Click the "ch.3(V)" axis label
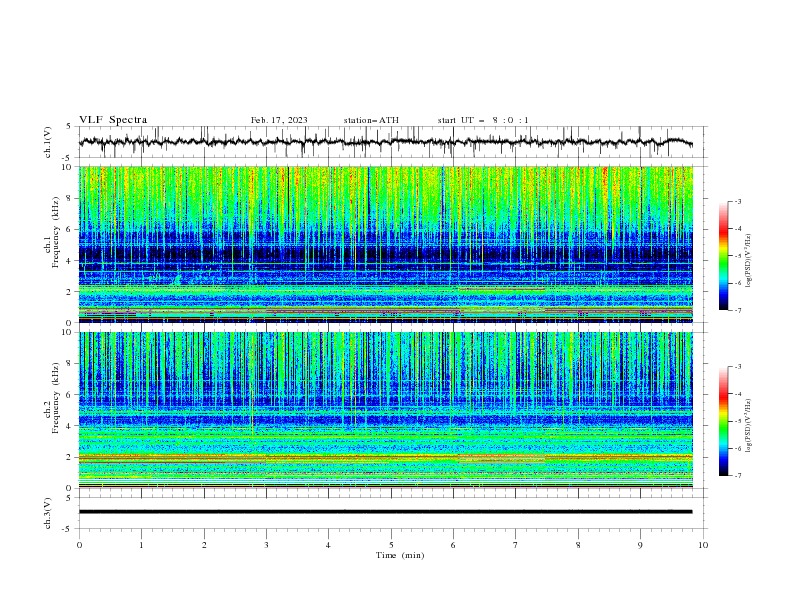 point(48,513)
